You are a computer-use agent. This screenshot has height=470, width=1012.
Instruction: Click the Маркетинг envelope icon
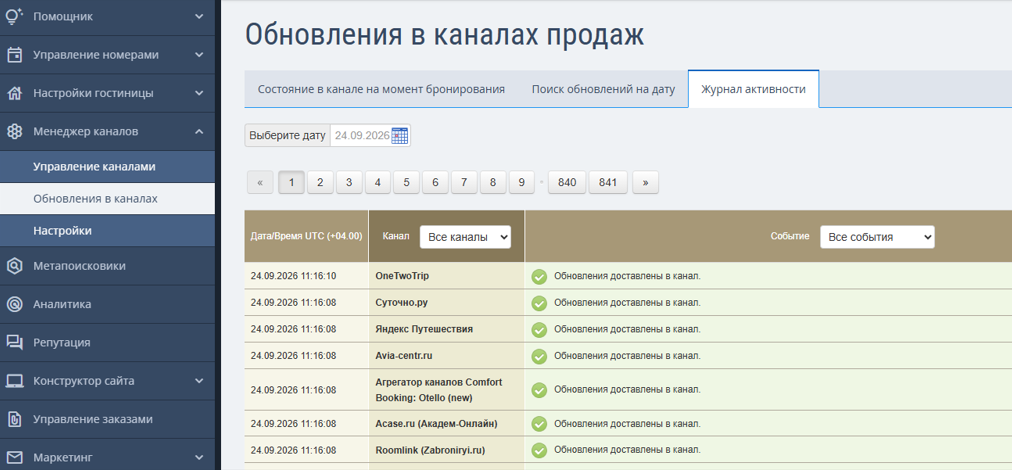pyautogui.click(x=14, y=457)
